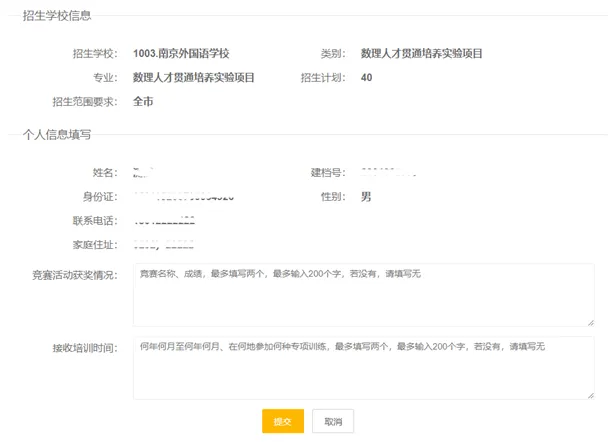Click the blurred 联系电话 number value
This screenshot has height=442, width=608.
click(x=164, y=221)
